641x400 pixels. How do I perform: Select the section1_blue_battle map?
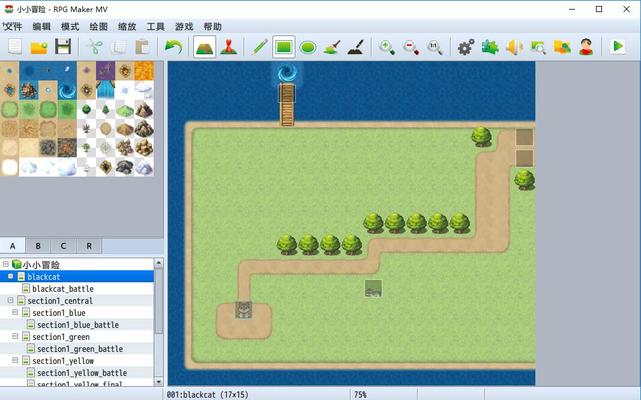78,325
